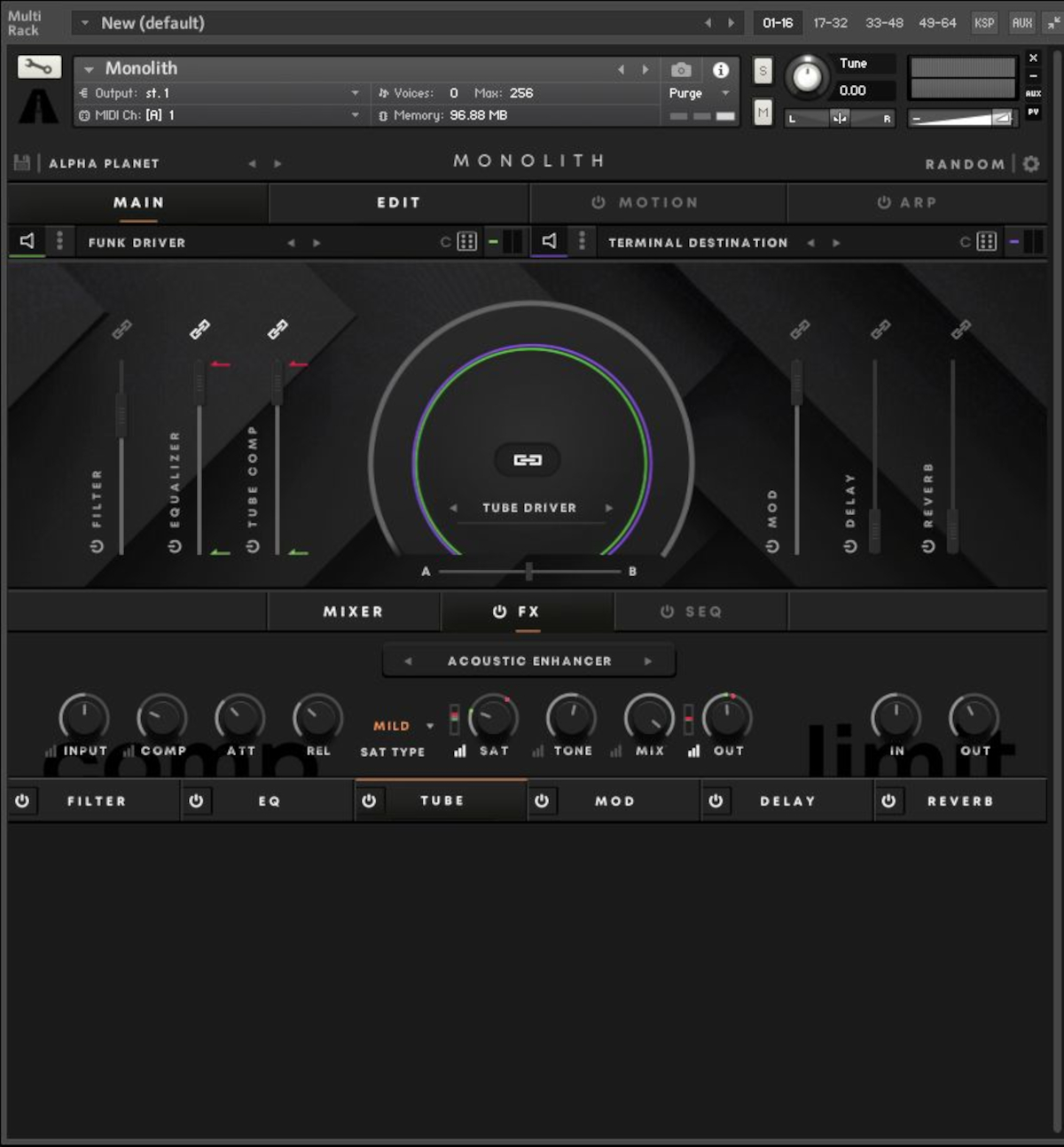Toggle power for the TUBE effect tab

coord(369,800)
